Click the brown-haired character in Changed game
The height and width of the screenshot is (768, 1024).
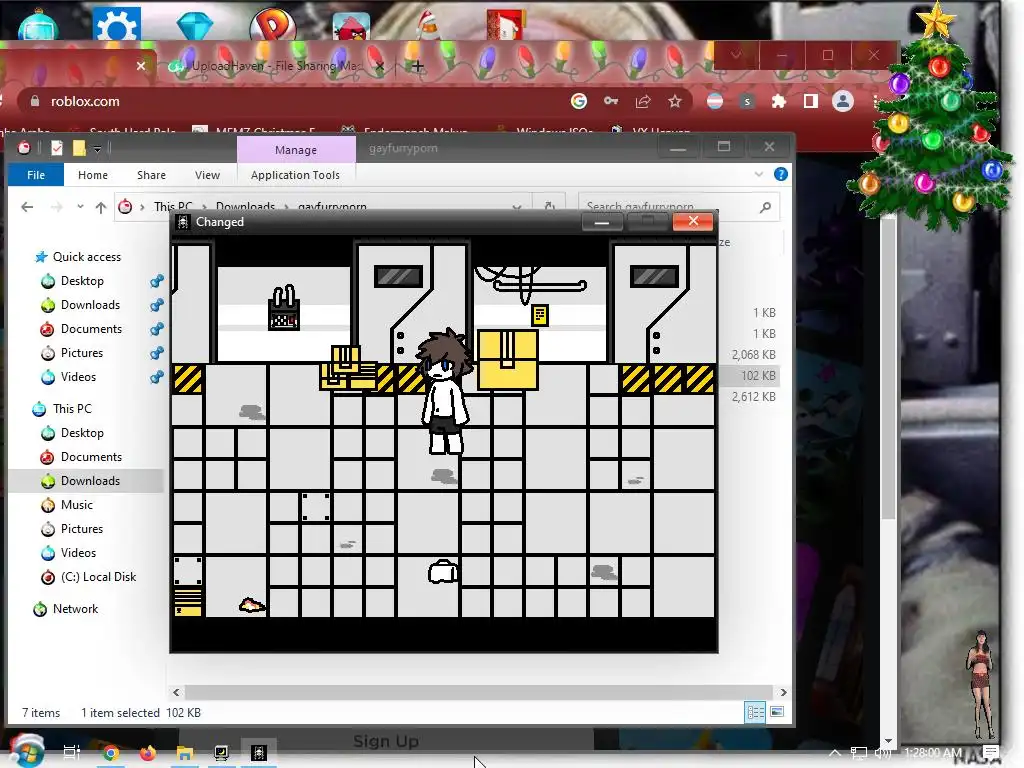coord(445,392)
